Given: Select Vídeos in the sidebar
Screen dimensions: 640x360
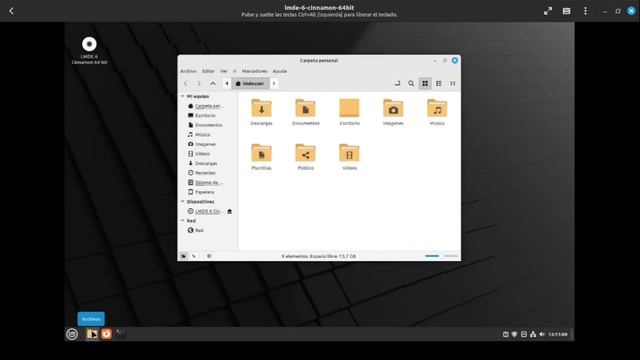Looking at the screenshot, I should click(x=208, y=153).
